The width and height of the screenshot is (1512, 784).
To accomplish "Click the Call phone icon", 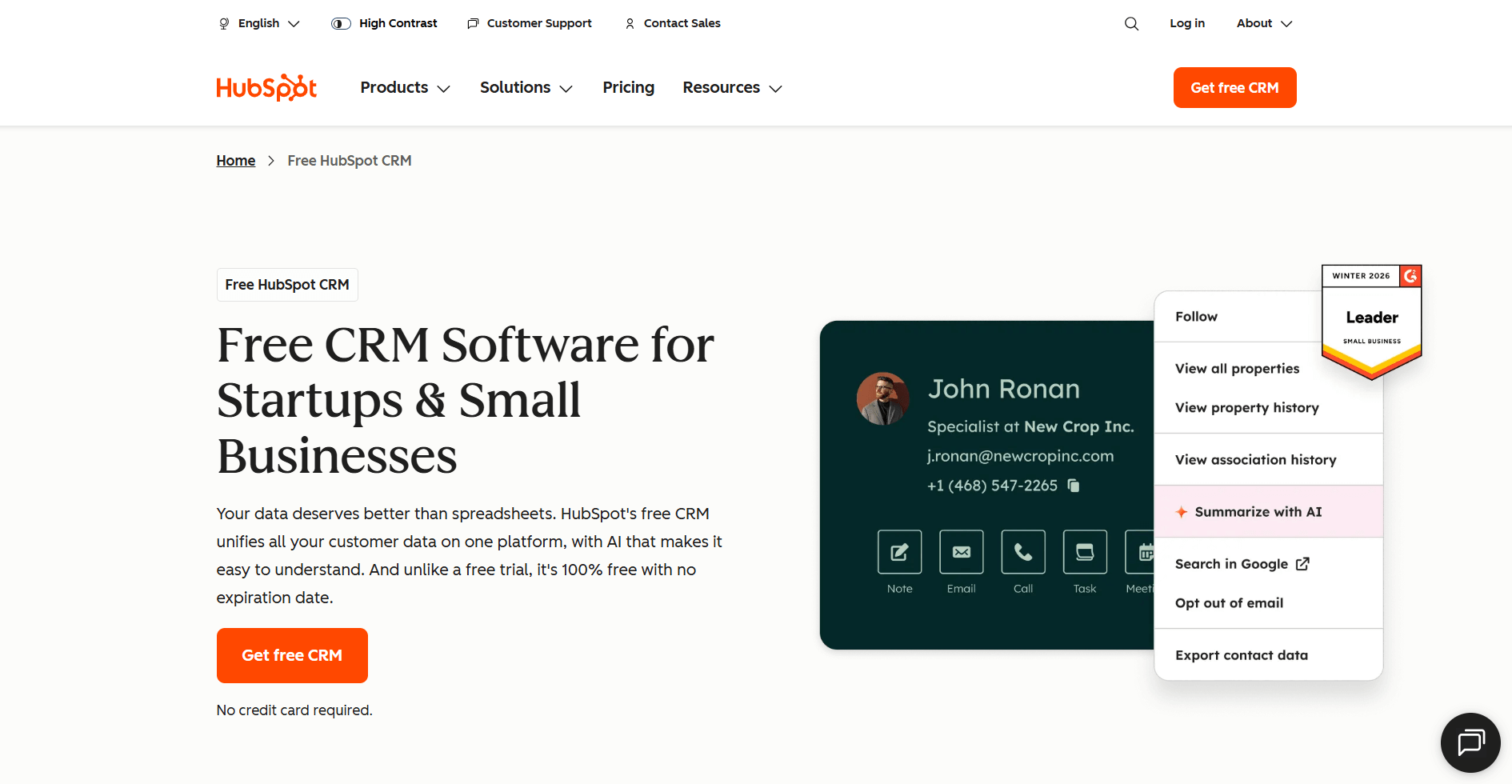I will pos(1023,552).
